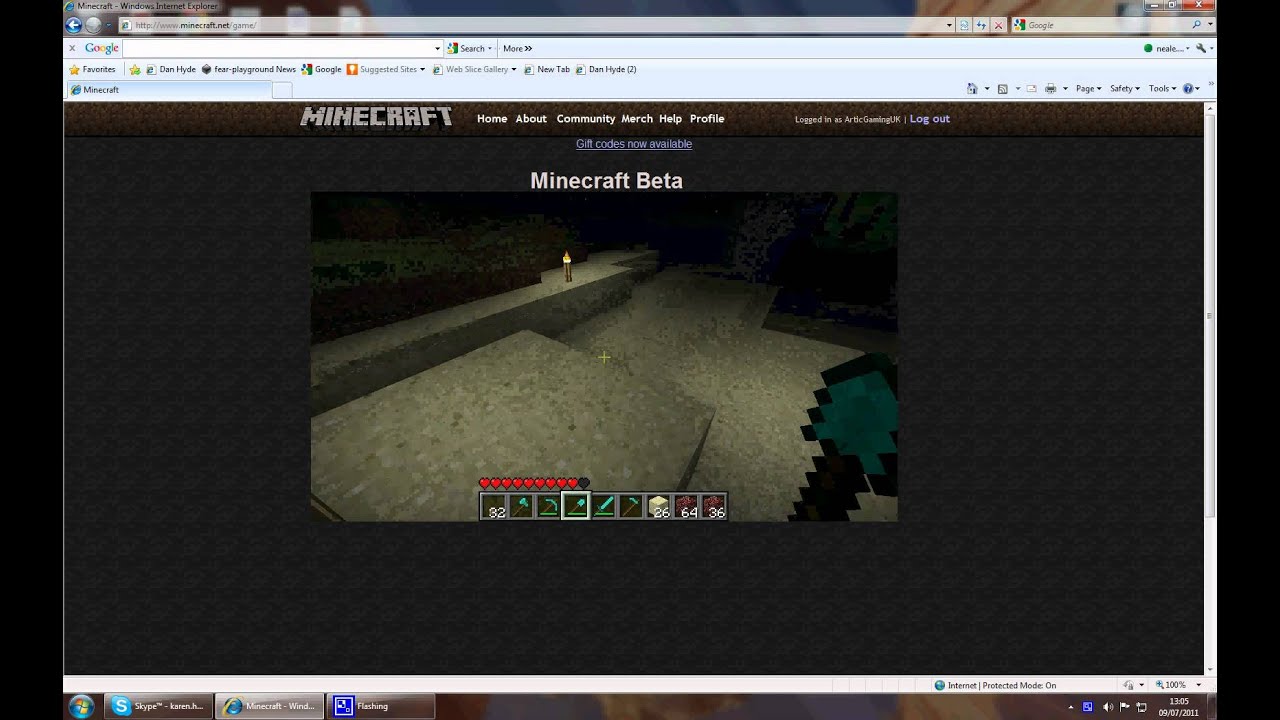Switch to the Minecraft browser tab
1280x720 pixels.
pyautogui.click(x=168, y=90)
